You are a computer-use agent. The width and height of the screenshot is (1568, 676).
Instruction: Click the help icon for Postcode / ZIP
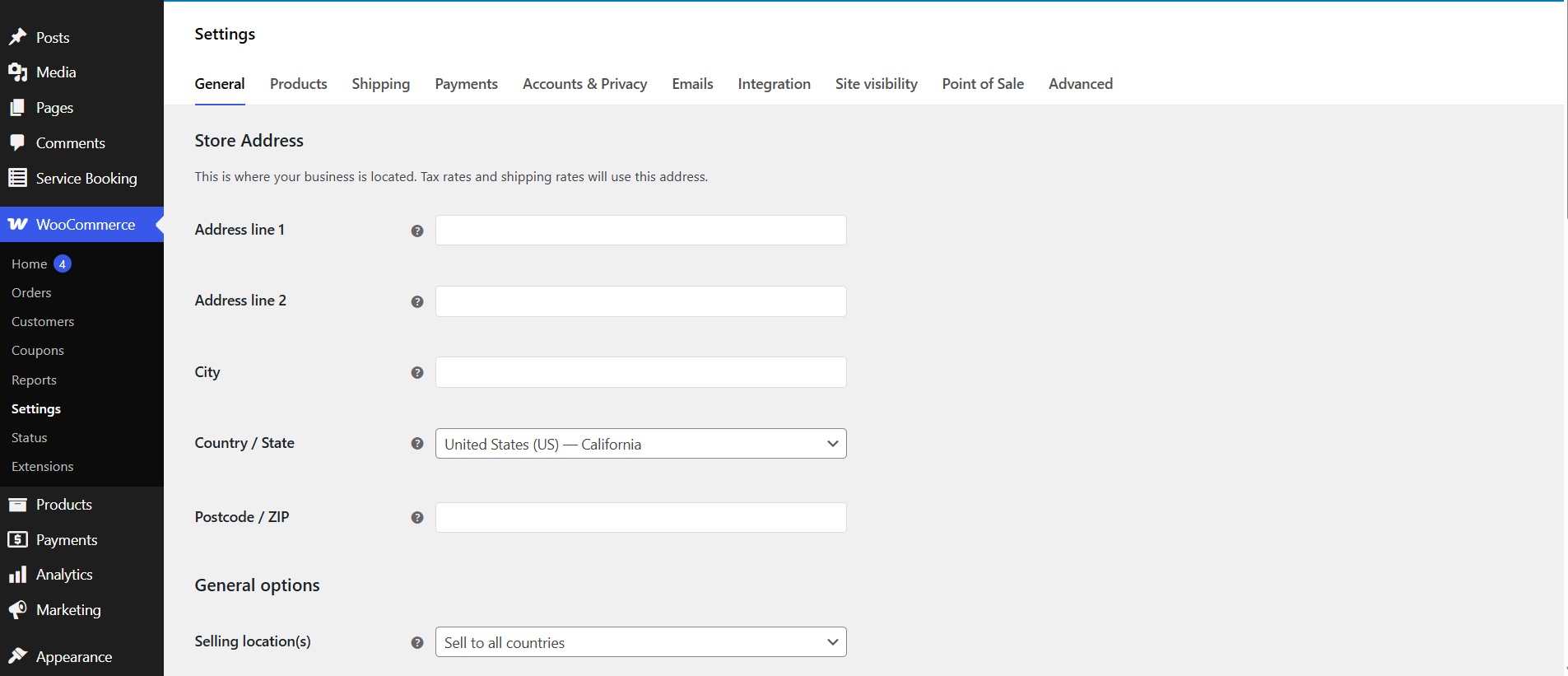coord(417,518)
